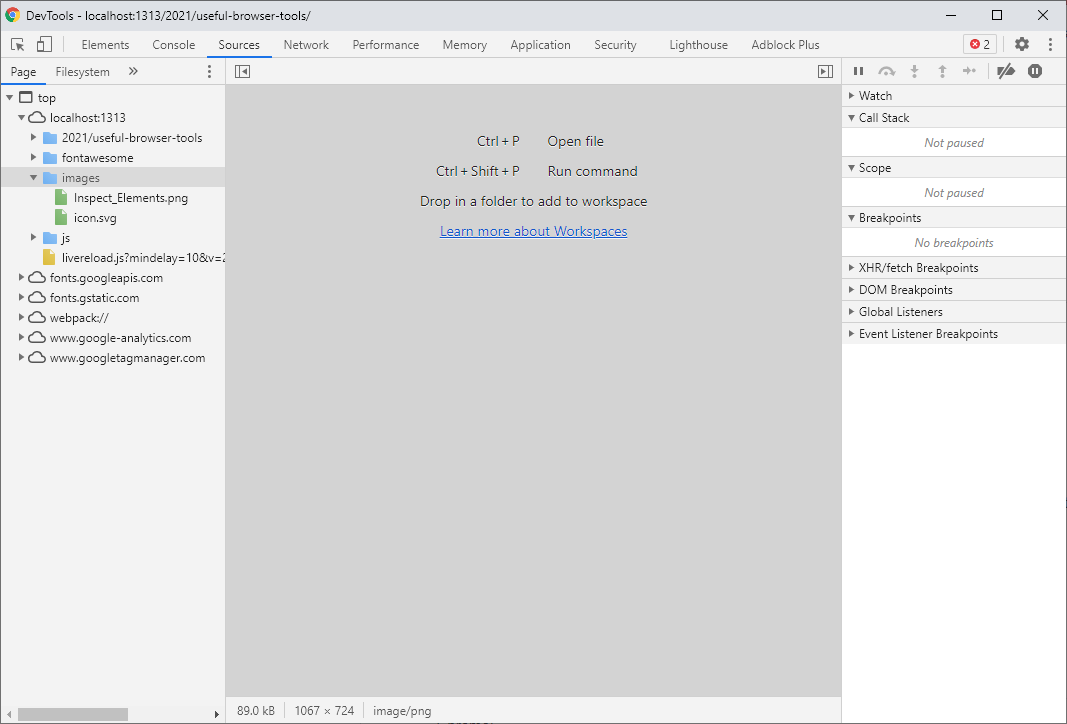Open the Security tab
The width and height of the screenshot is (1067, 724).
coord(615,45)
